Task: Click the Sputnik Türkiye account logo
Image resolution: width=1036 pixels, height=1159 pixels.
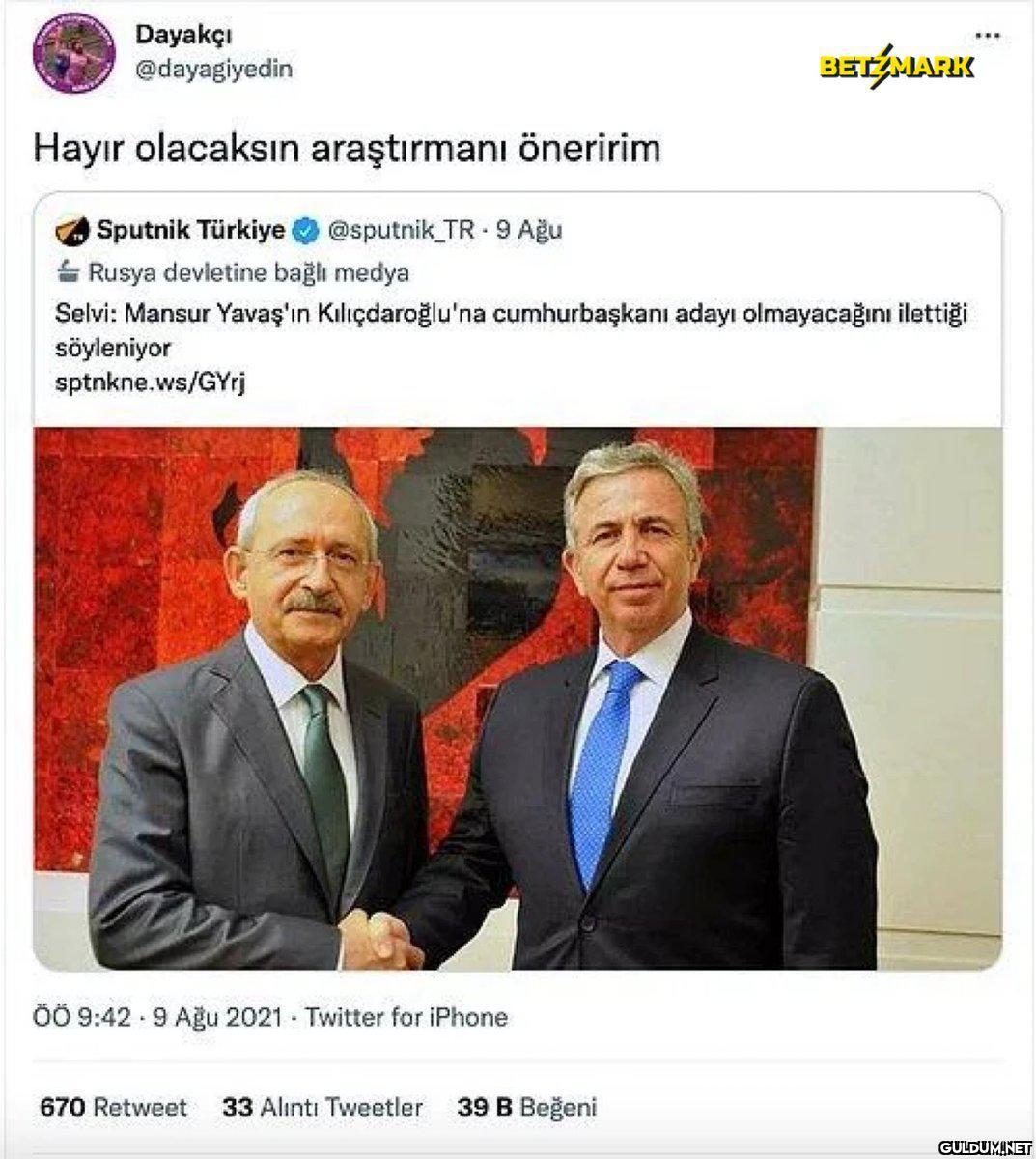Action: tap(70, 231)
